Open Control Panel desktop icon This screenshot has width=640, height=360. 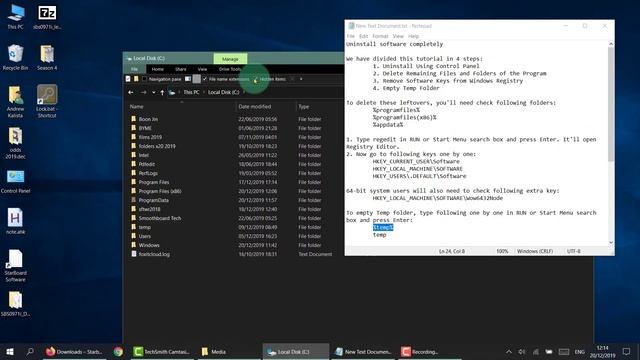coord(16,182)
